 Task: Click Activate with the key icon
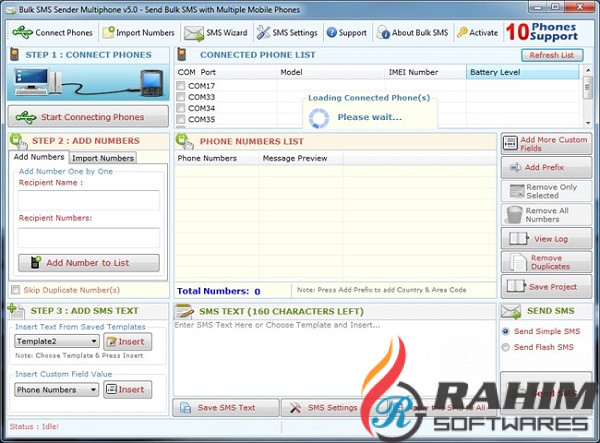coord(478,33)
